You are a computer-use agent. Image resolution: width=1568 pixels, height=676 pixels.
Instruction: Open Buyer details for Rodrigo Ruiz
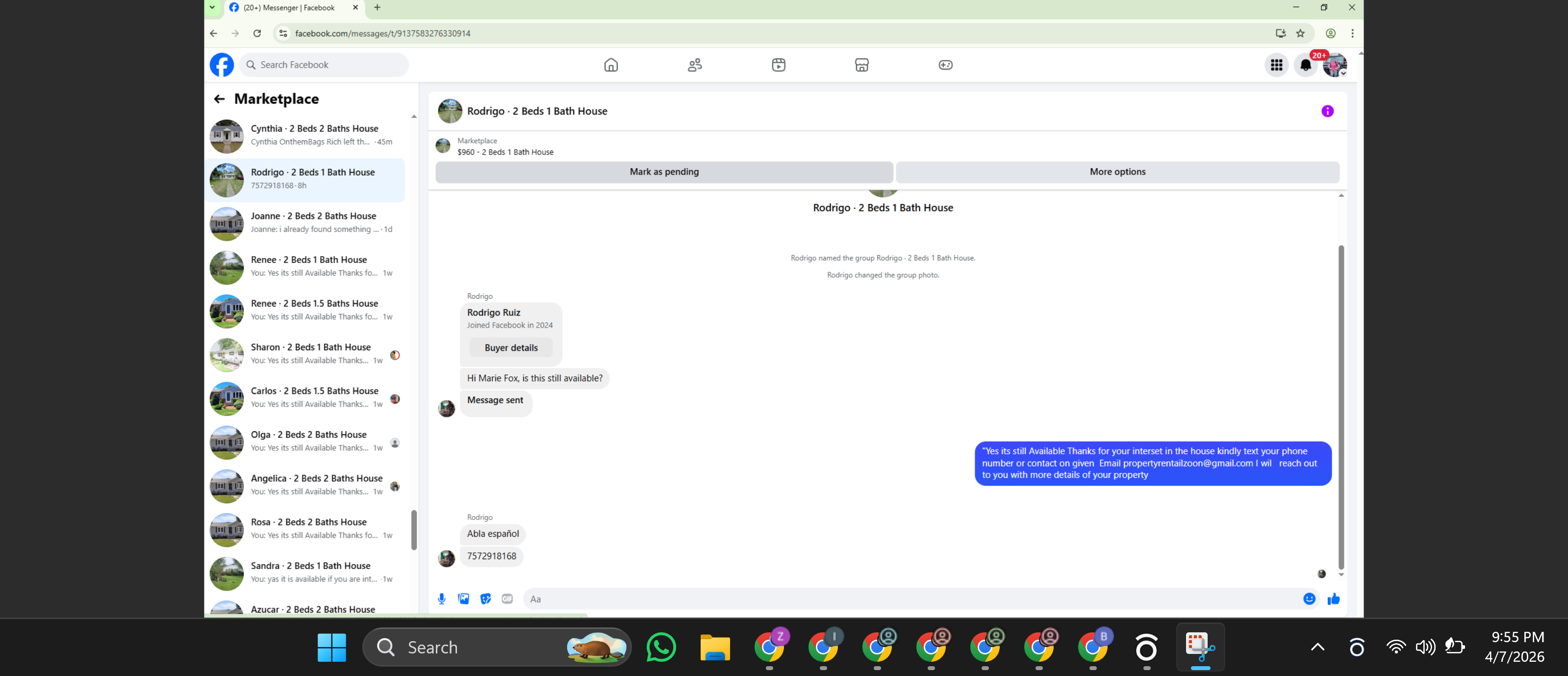(x=511, y=348)
